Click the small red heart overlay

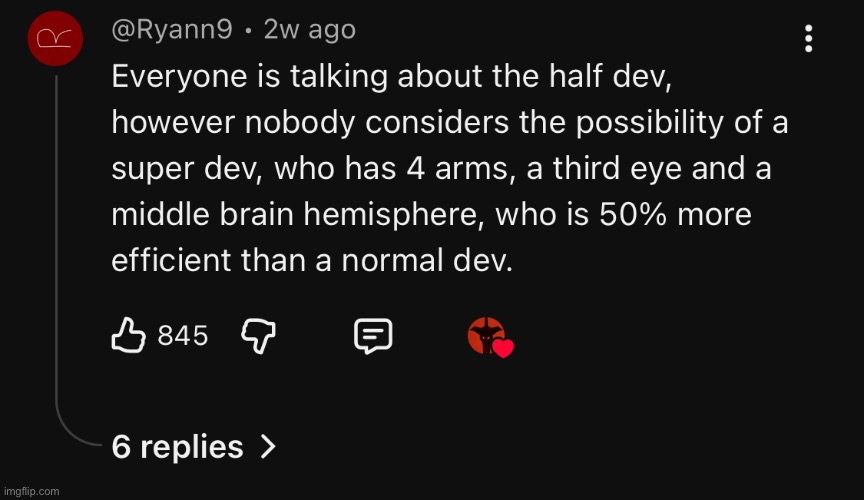[x=503, y=349]
